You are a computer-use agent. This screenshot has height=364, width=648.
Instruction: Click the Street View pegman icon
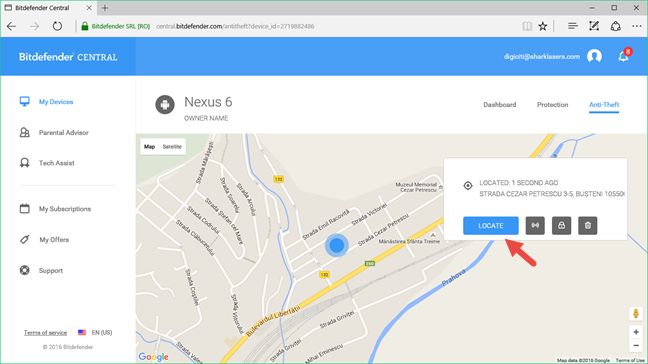coord(636,314)
